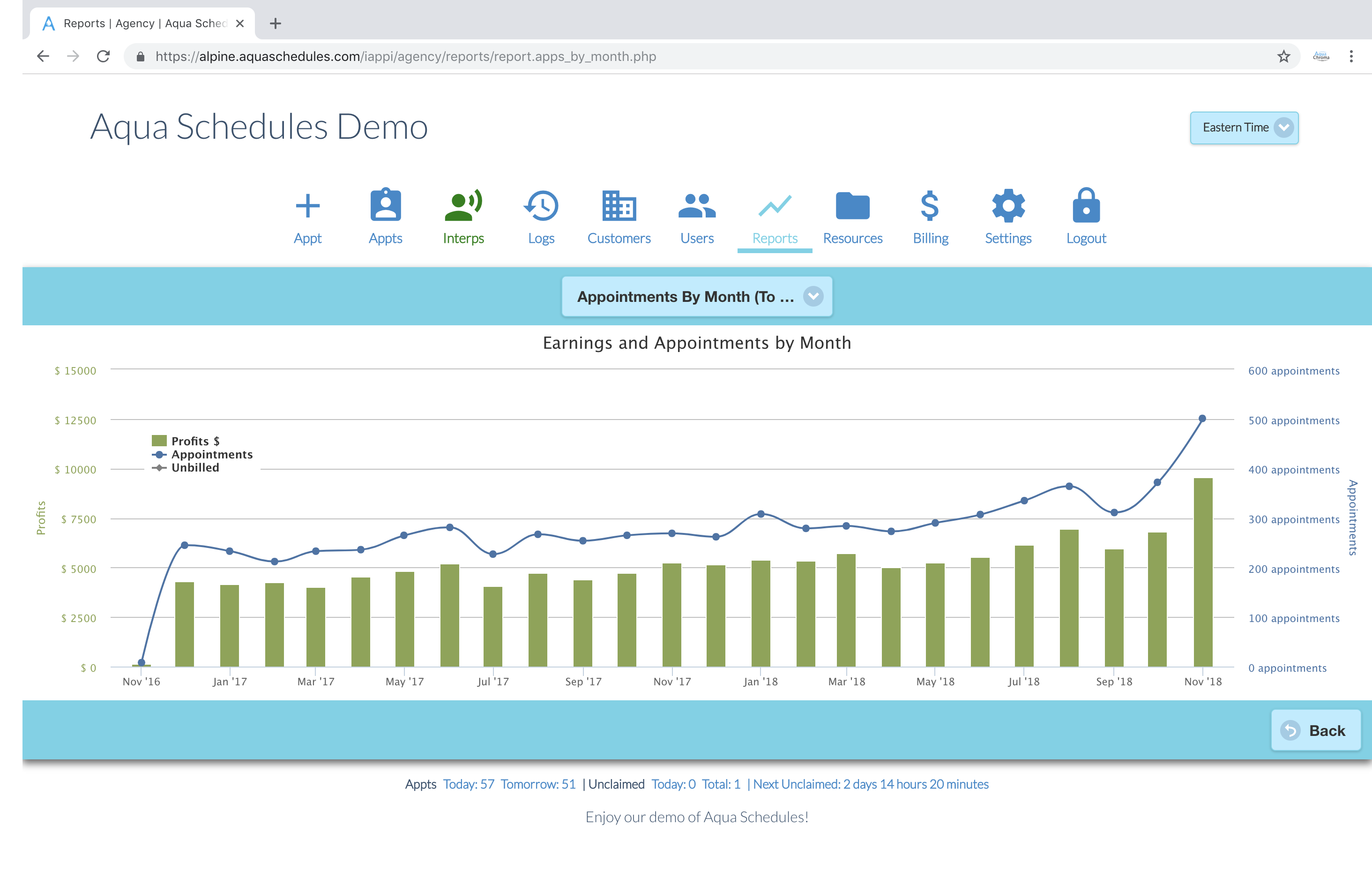Open the Logs history clock icon
The width and height of the screenshot is (1372, 870).
[541, 205]
